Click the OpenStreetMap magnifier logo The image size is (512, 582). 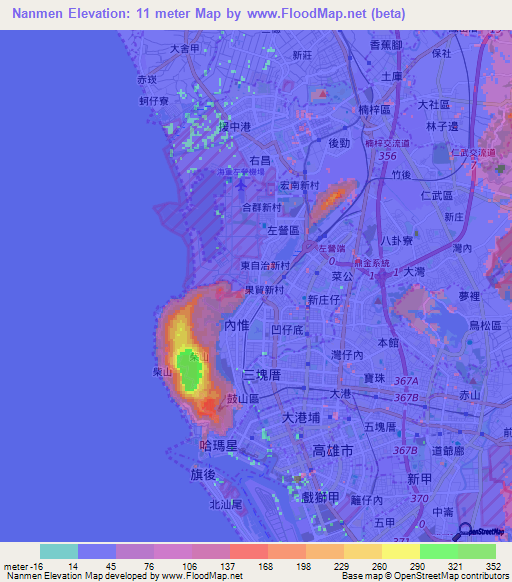pos(479,532)
